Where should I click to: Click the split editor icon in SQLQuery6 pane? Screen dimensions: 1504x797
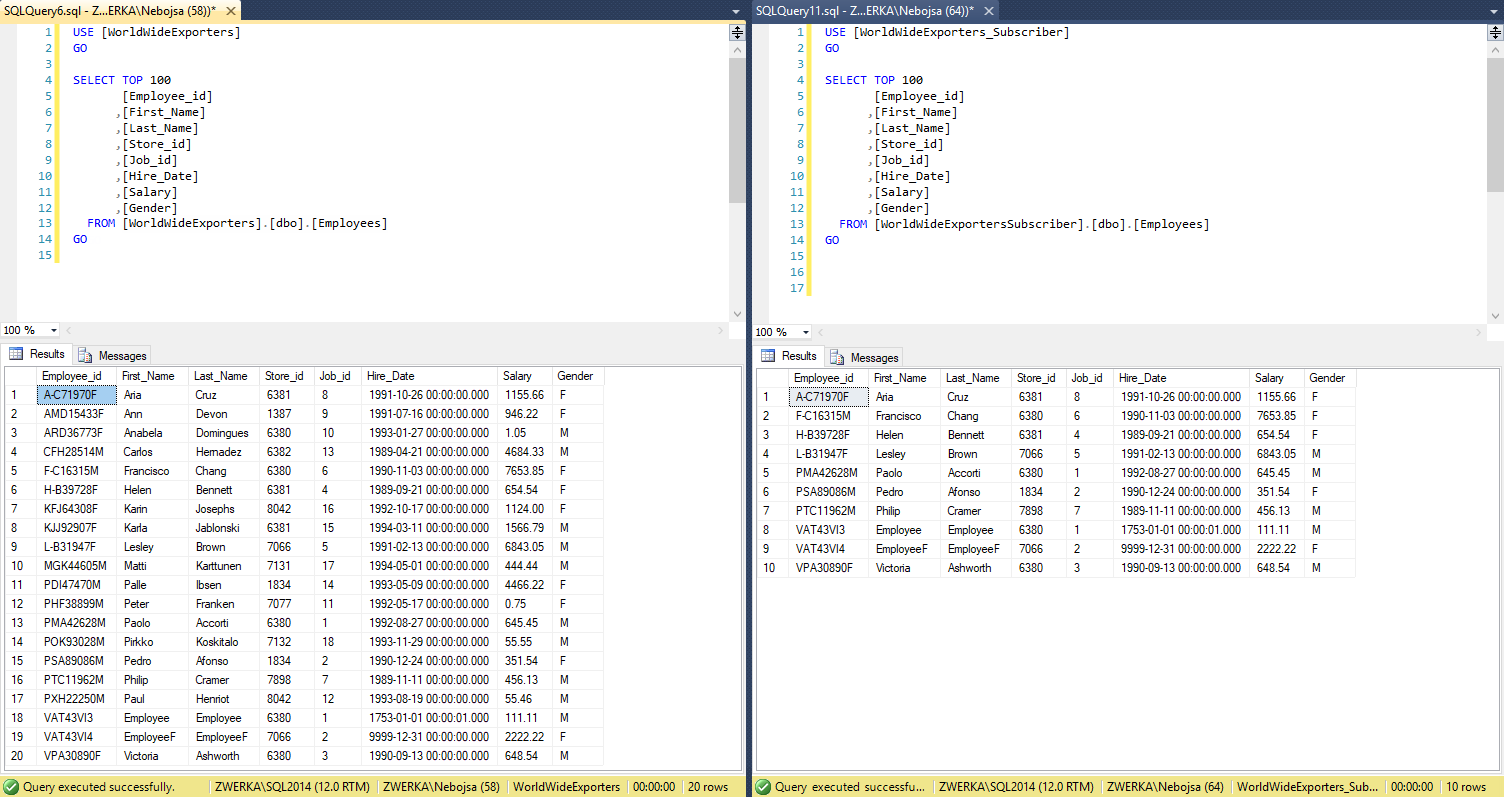pos(737,32)
